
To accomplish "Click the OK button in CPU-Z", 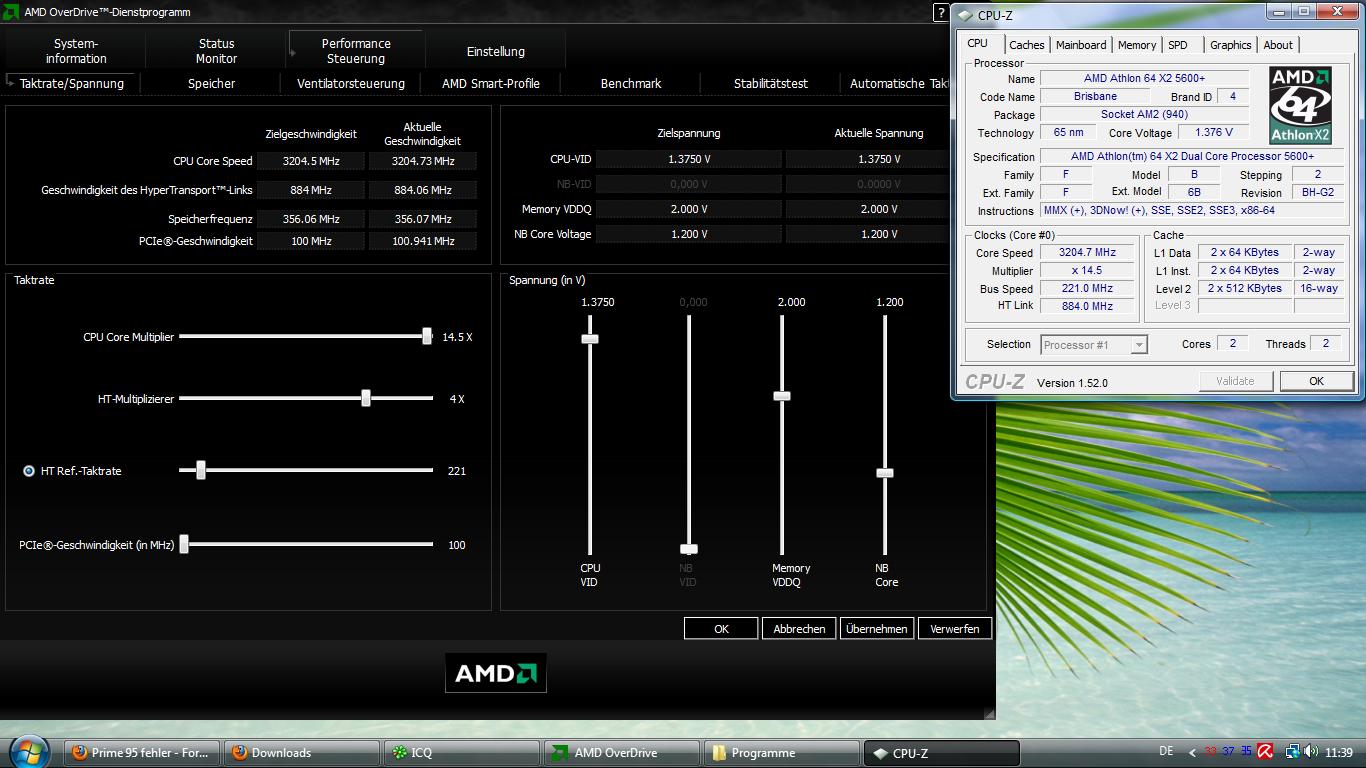I will coord(1316,381).
